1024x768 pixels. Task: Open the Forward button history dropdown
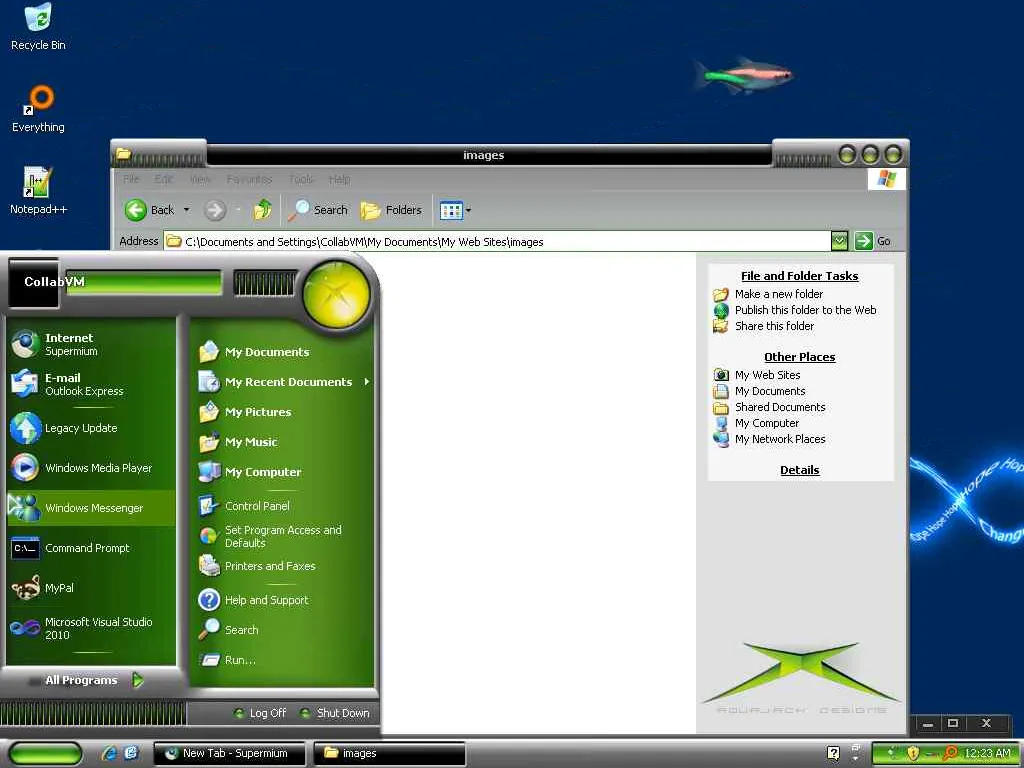tap(238, 210)
